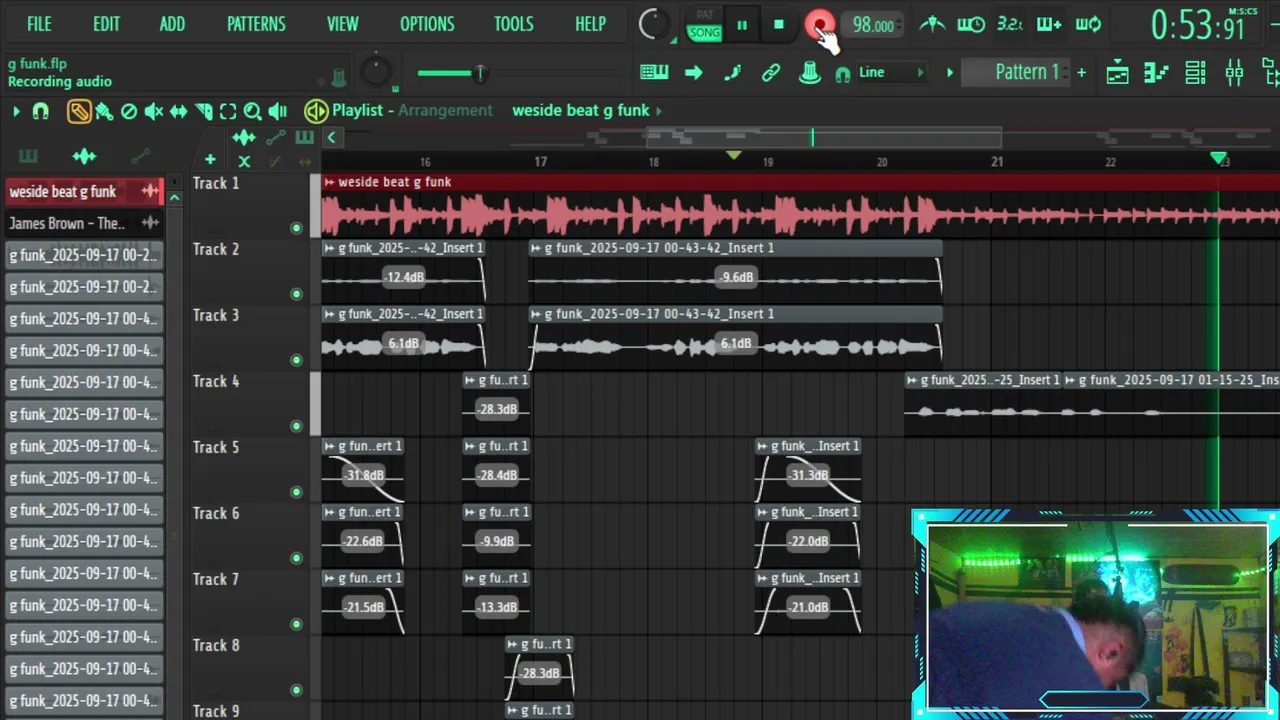Toggle the 3.2.1 countdown before recording
Image resolution: width=1280 pixels, height=720 pixels.
(x=1009, y=25)
